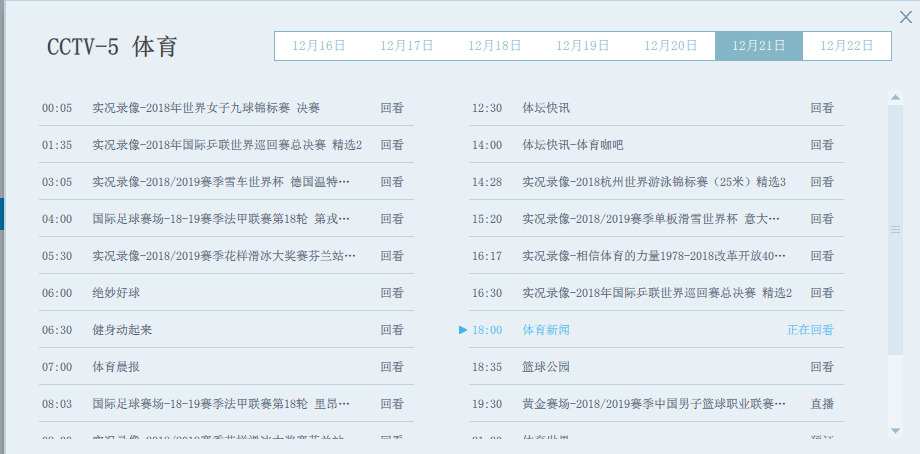920x454 pixels.
Task: Click the scrollbar down arrow
Action: [895, 431]
